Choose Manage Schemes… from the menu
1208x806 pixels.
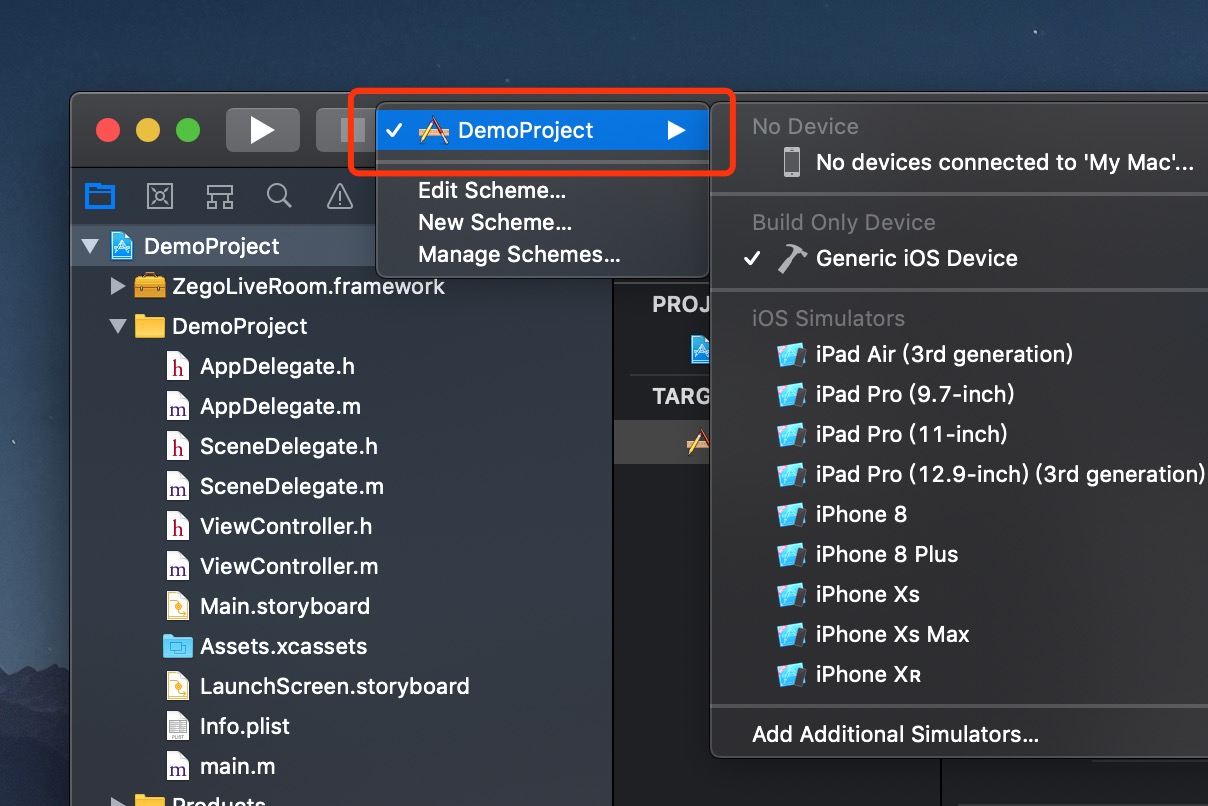click(x=519, y=254)
